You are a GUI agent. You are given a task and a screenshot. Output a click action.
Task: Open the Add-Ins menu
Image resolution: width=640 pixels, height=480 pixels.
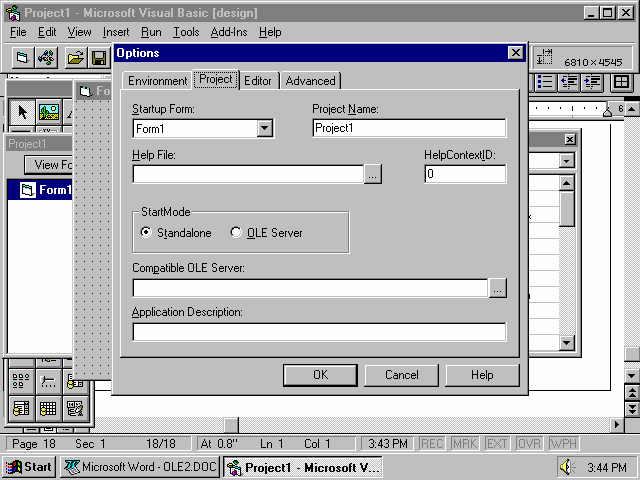coord(229,32)
